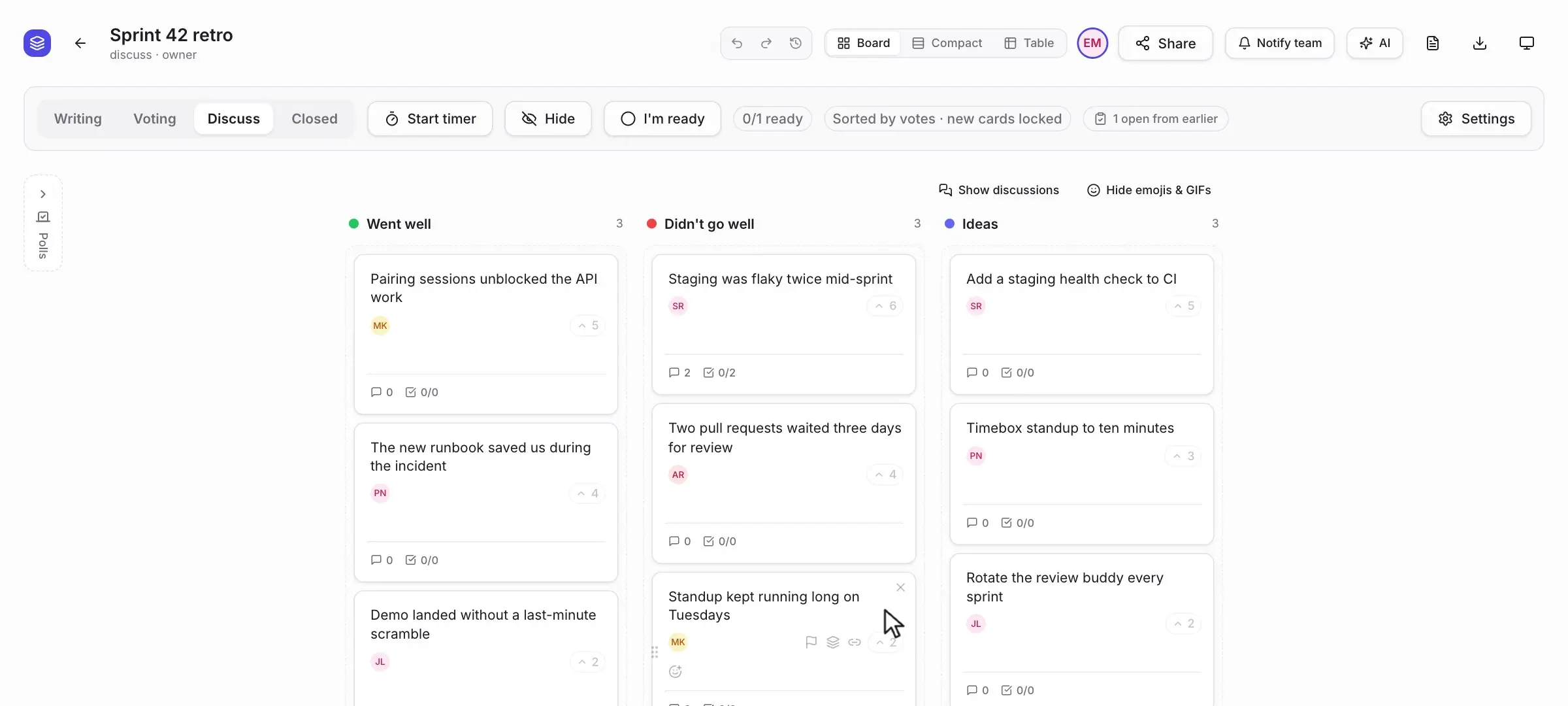
Task: Grab the drag handle of Standup card
Action: (x=654, y=652)
